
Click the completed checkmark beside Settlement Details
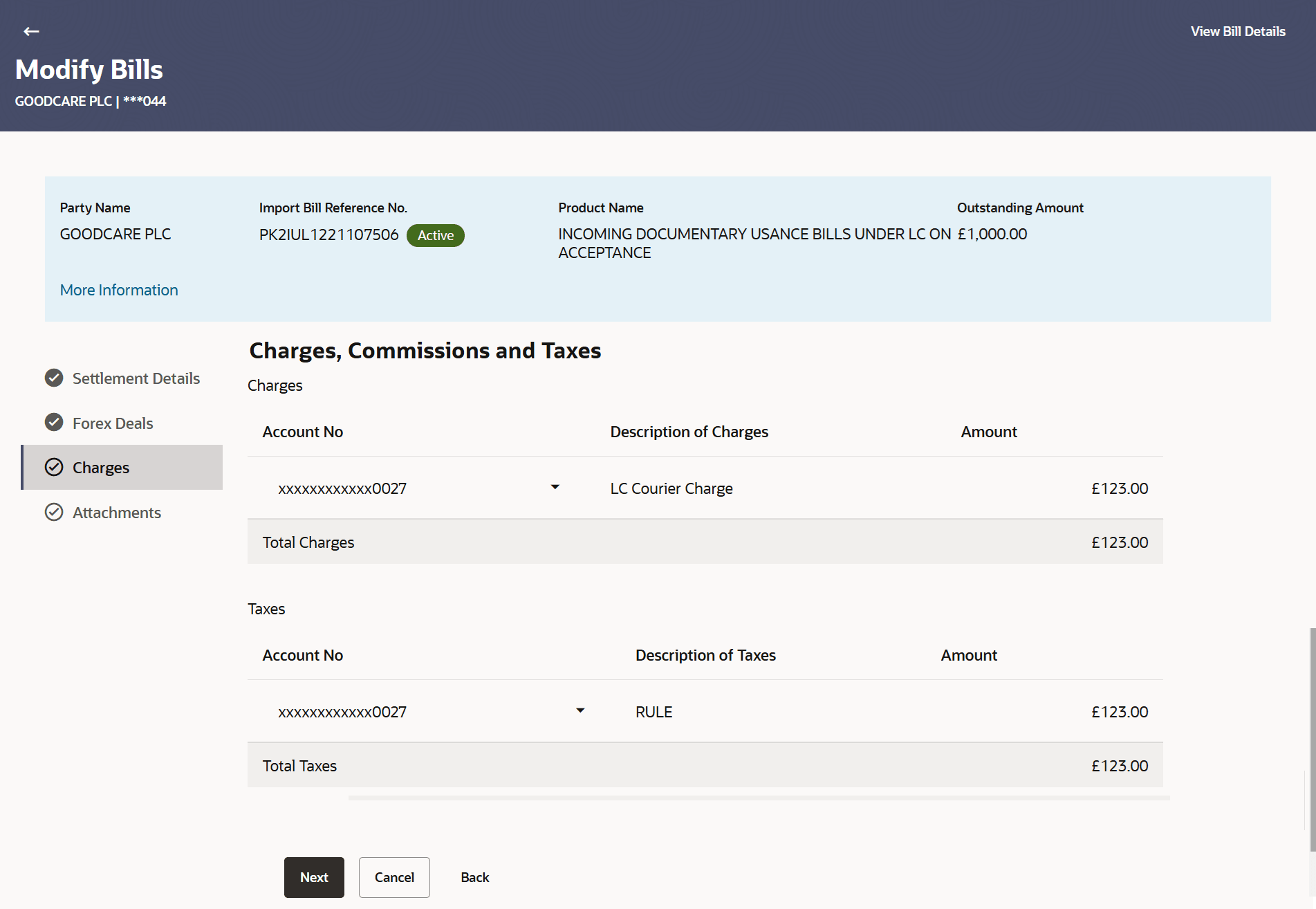54,378
